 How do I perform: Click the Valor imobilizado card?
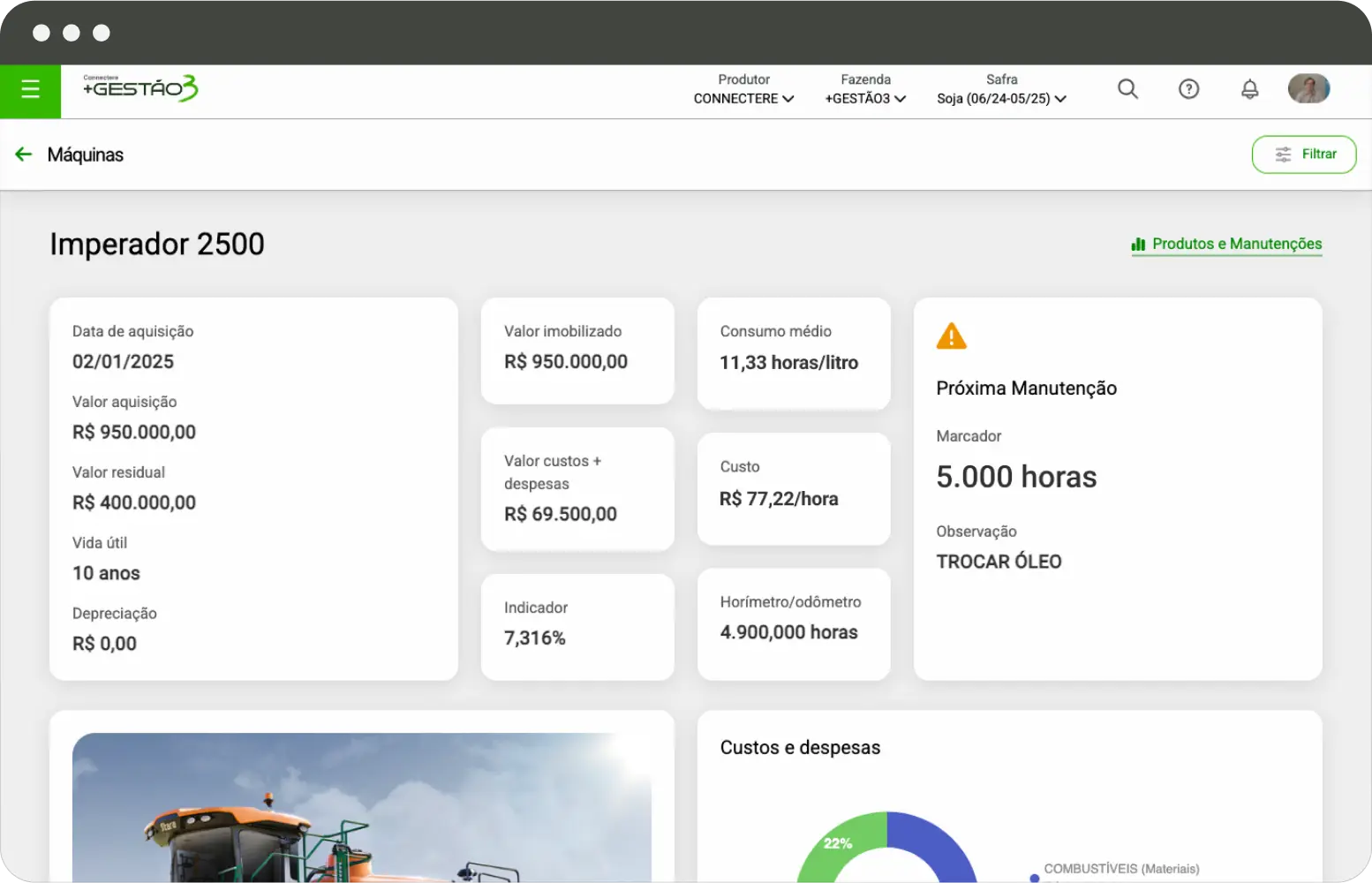click(x=577, y=351)
